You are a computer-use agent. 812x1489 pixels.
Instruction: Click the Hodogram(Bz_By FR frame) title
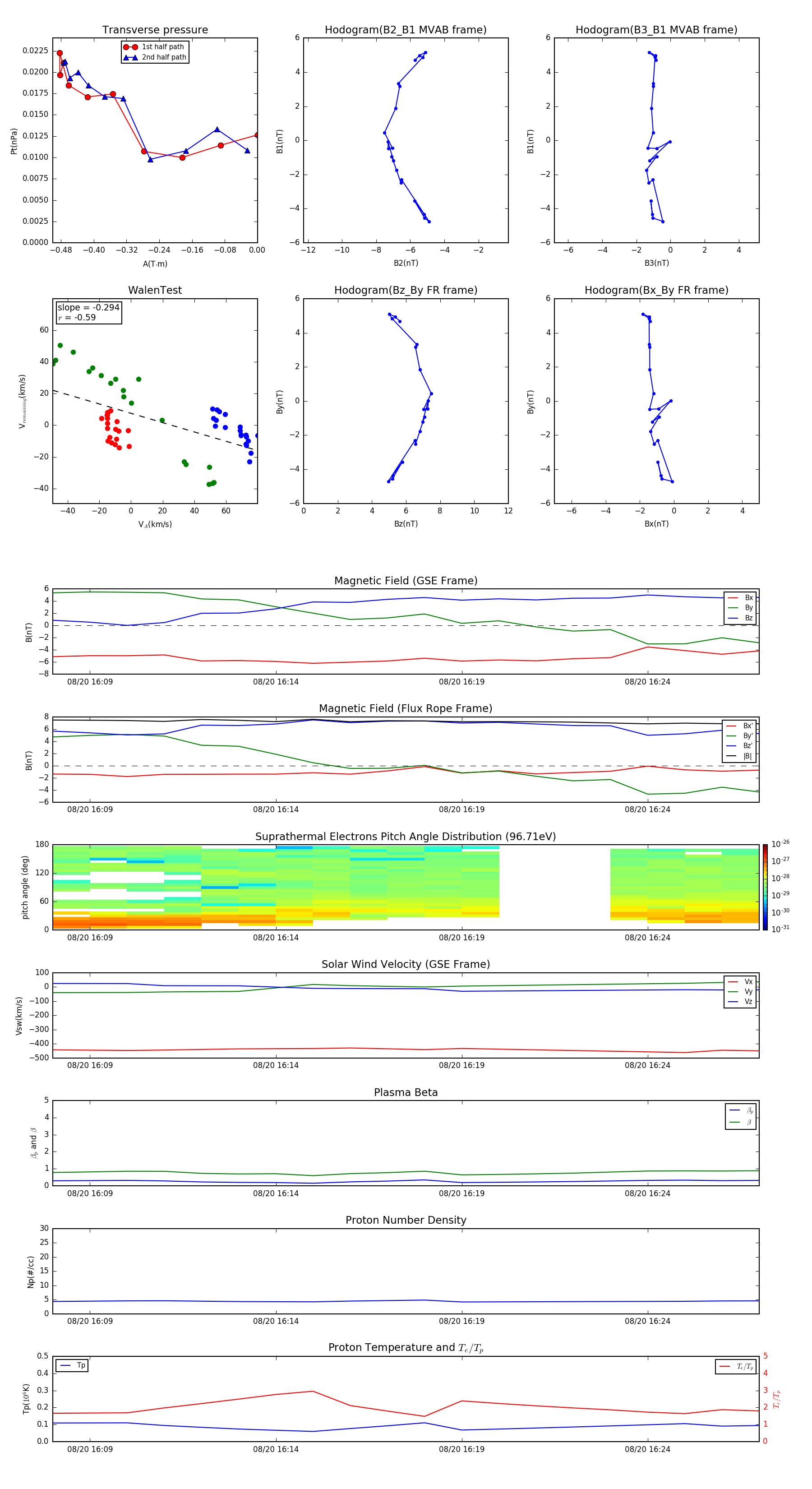click(x=406, y=290)
